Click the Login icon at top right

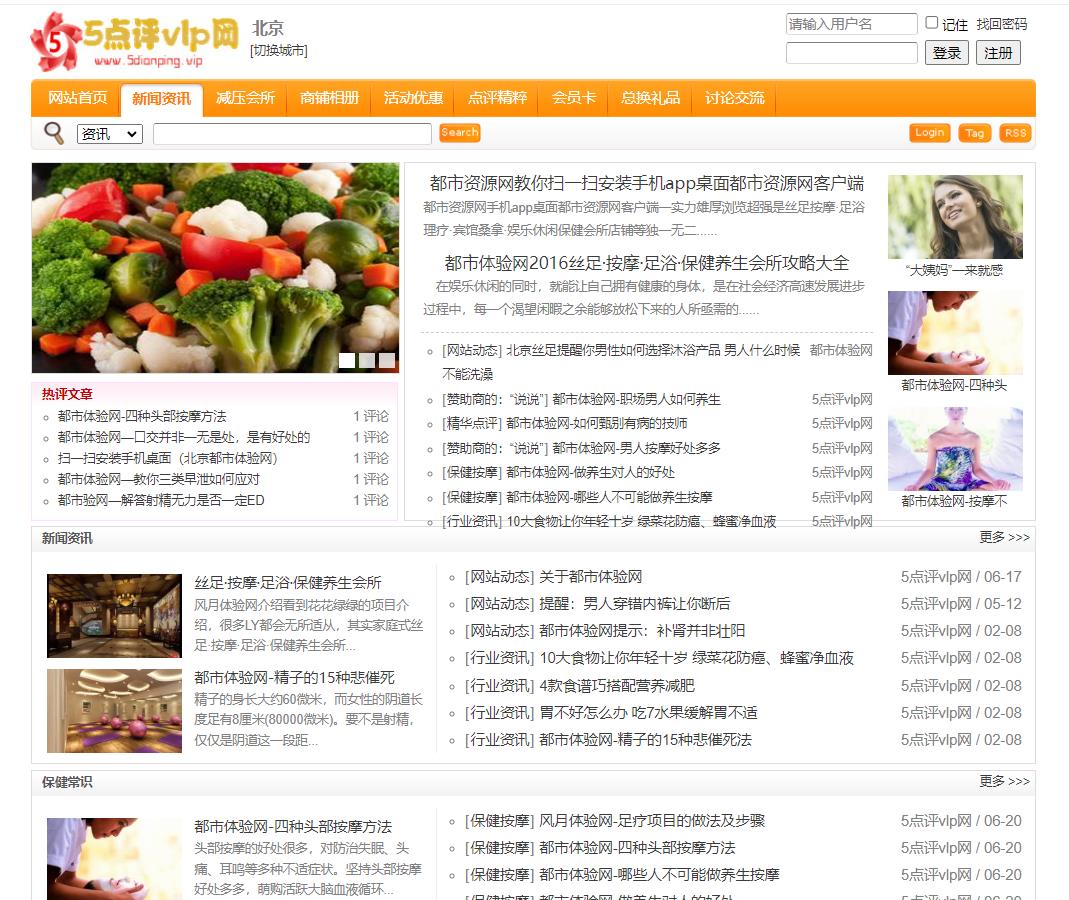tap(928, 132)
